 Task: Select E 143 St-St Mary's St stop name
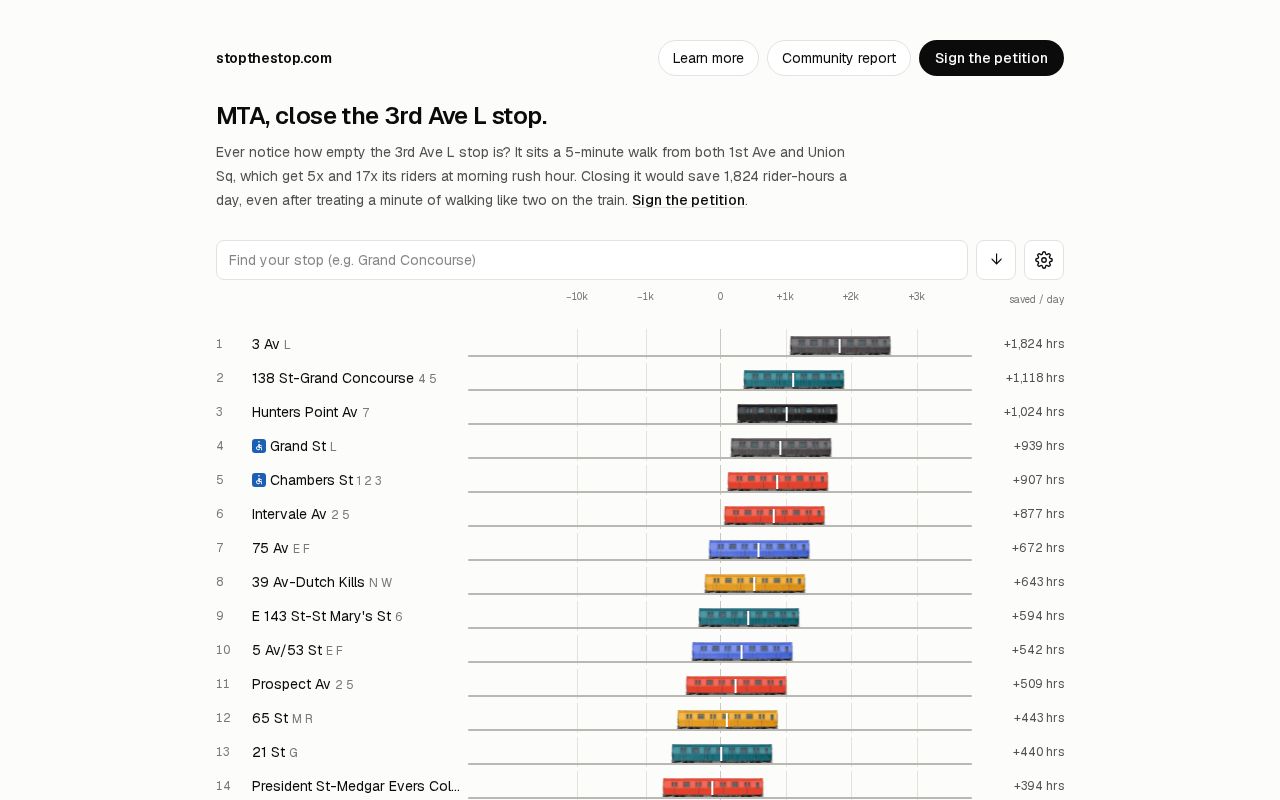tap(321, 616)
